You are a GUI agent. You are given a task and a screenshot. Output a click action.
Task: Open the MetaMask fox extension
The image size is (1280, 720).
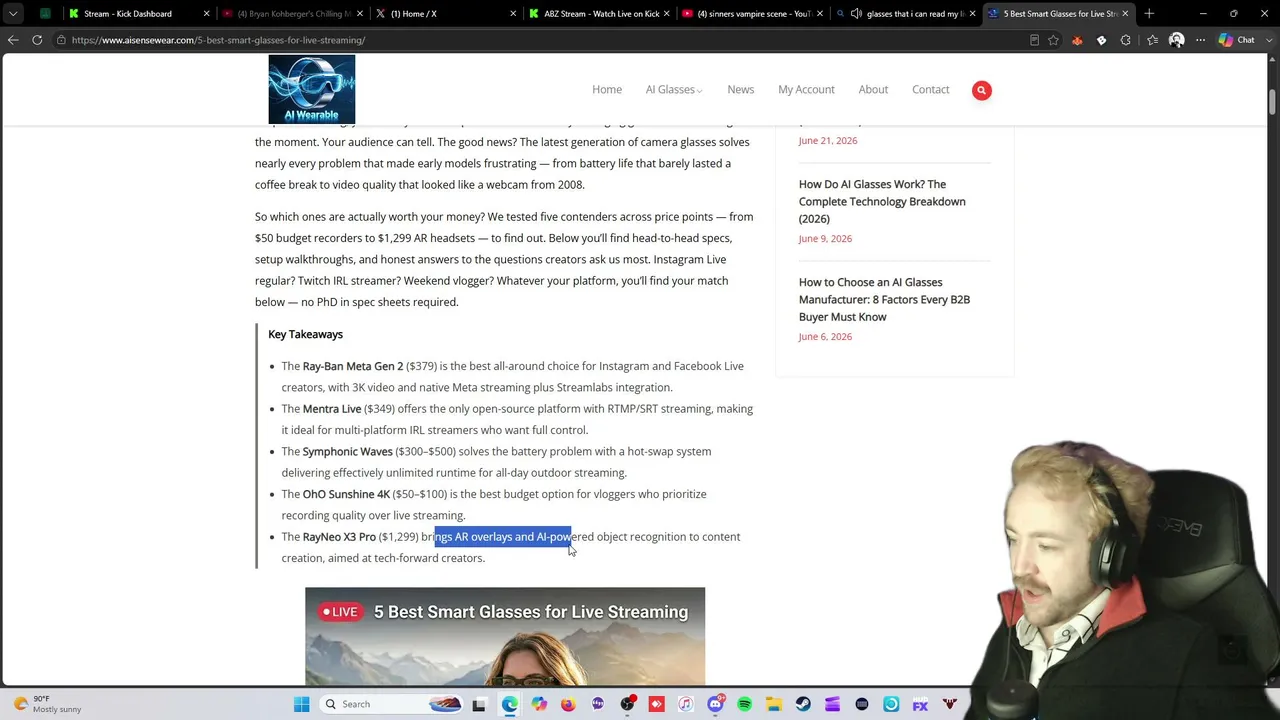tap(1077, 40)
